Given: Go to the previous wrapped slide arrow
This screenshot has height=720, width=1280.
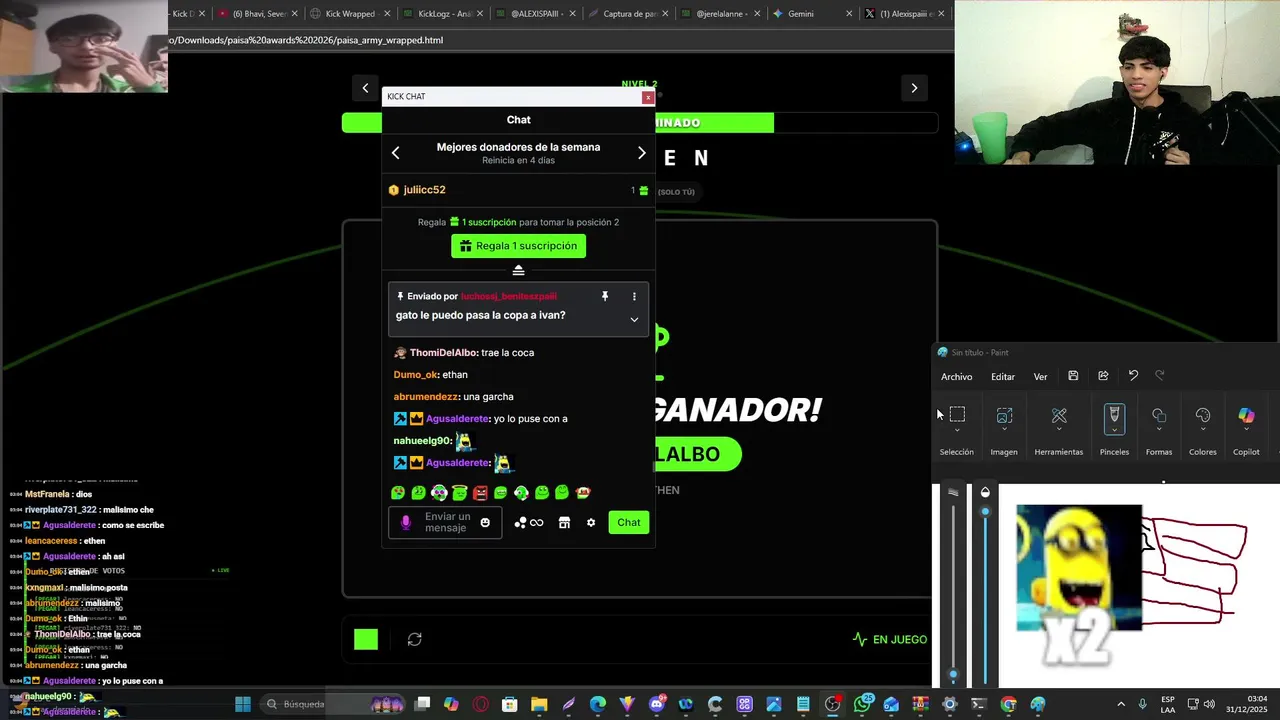Looking at the screenshot, I should tap(365, 88).
